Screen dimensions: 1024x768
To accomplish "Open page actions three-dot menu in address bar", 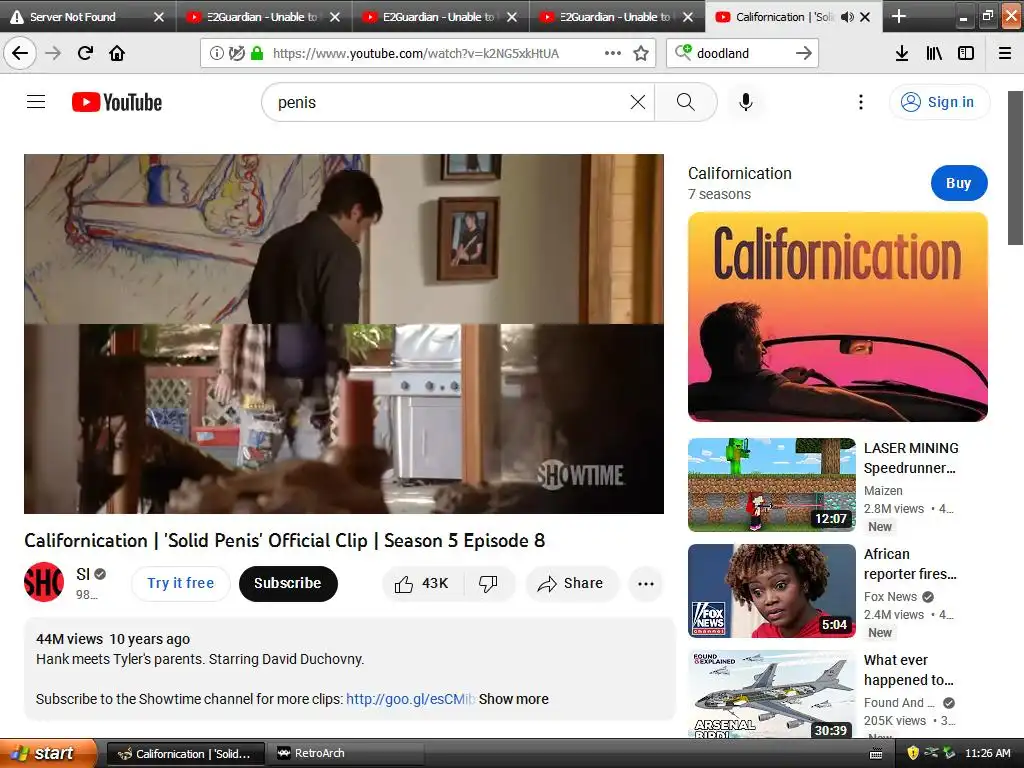I will 613,54.
